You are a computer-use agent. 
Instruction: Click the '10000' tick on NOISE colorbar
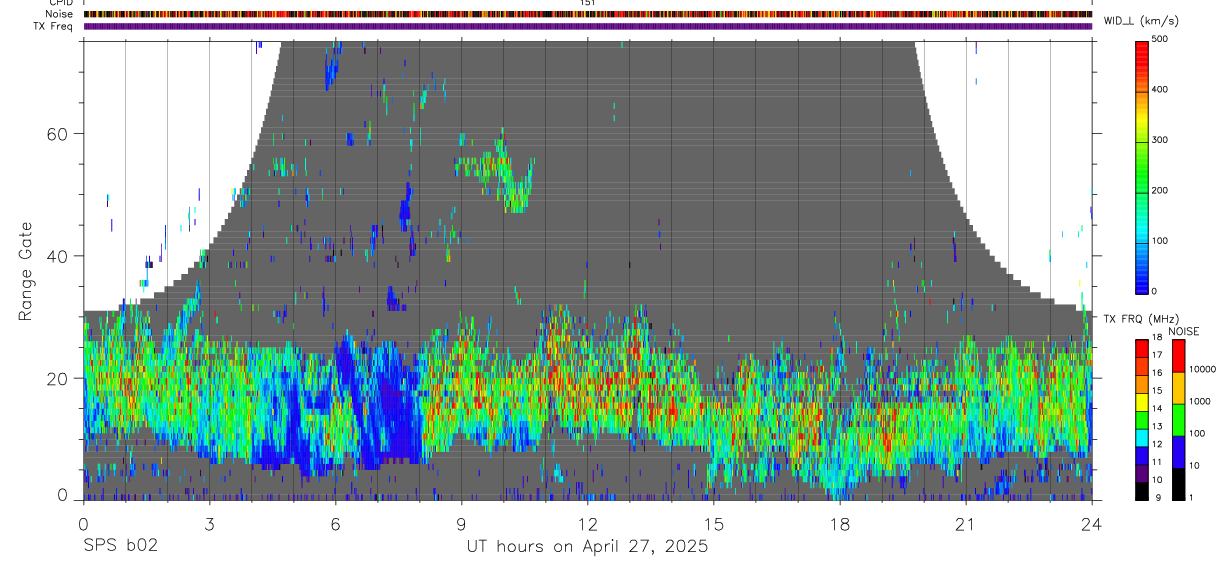(1202, 369)
